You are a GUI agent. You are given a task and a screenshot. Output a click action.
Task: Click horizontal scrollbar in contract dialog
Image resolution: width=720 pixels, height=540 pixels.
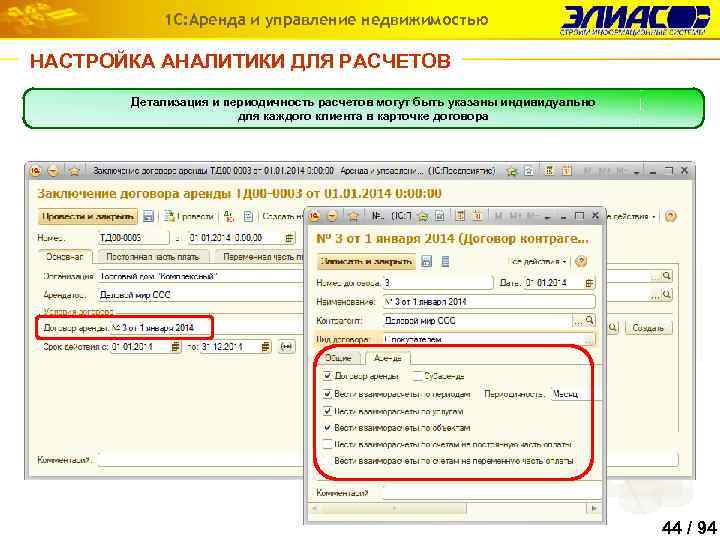coord(389,508)
